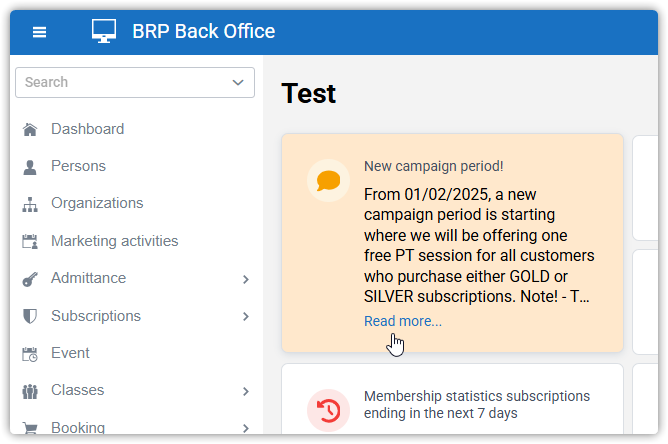The width and height of the screenshot is (668, 444).
Task: Select Event in the sidebar
Action: click(x=70, y=353)
